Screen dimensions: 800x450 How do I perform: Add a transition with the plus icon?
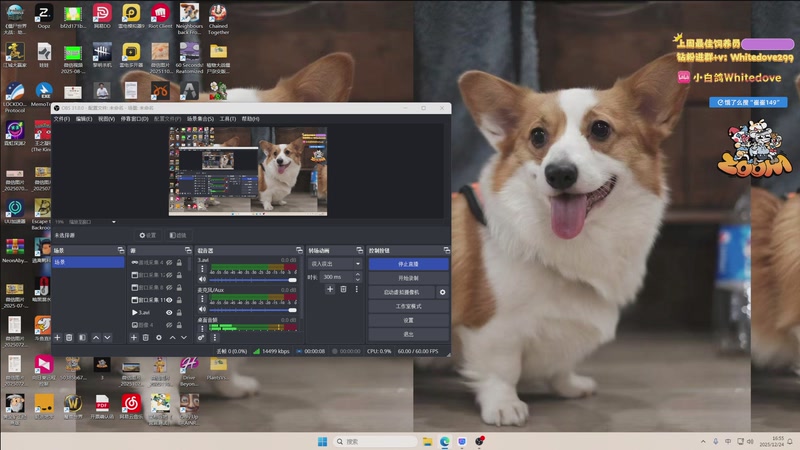coord(330,289)
